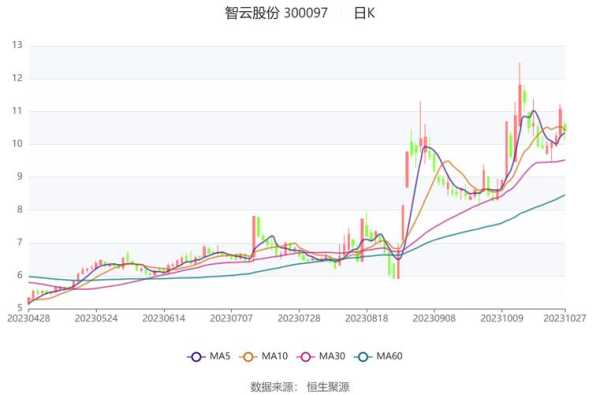Screen dimensions: 600x394
Task: Select the 20231009 date axis label
Action: pos(502,318)
